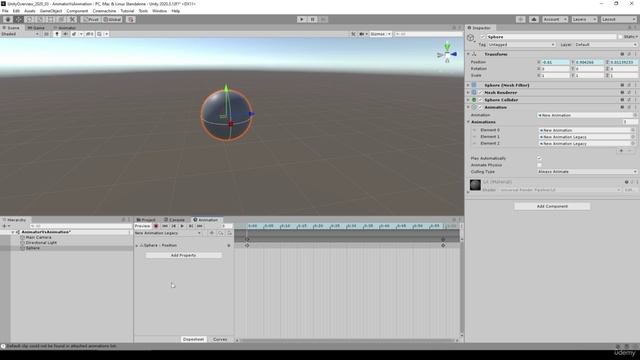Select the Rect tool in toolbar
The width and height of the screenshot is (640, 360).
click(51, 19)
